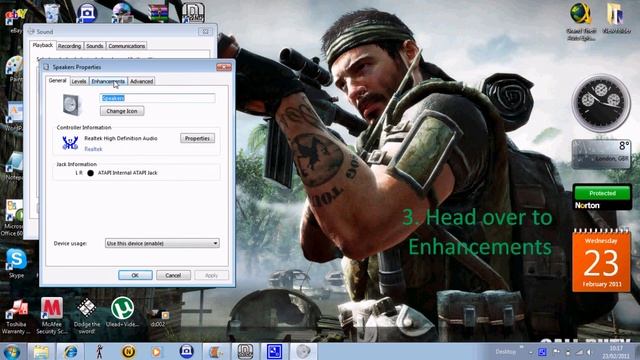Click the blue camera app in the taskbar
The height and width of the screenshot is (360, 640).
click(x=187, y=351)
